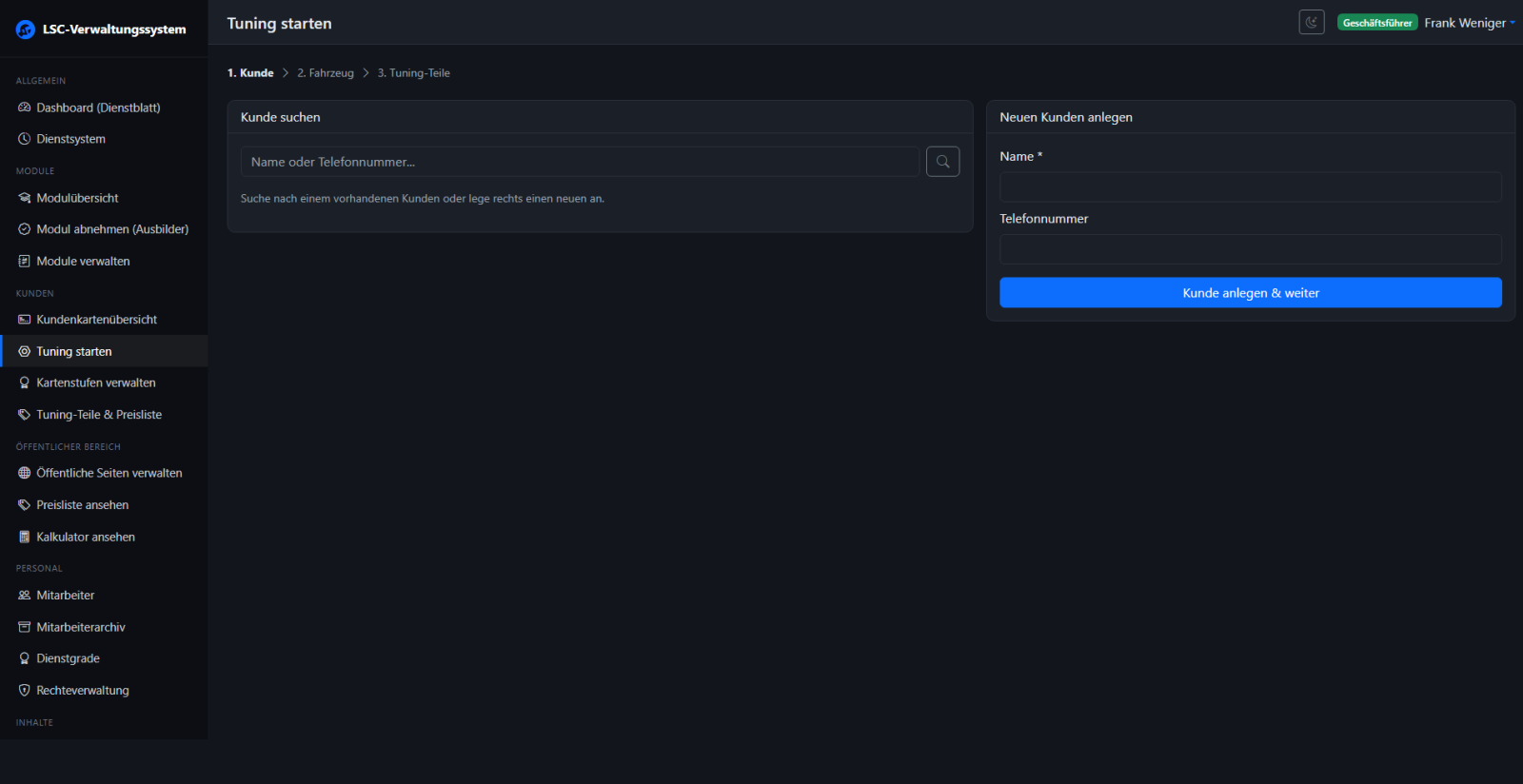Click the Dashboard (Dienstblatt) gauge icon

point(25,108)
